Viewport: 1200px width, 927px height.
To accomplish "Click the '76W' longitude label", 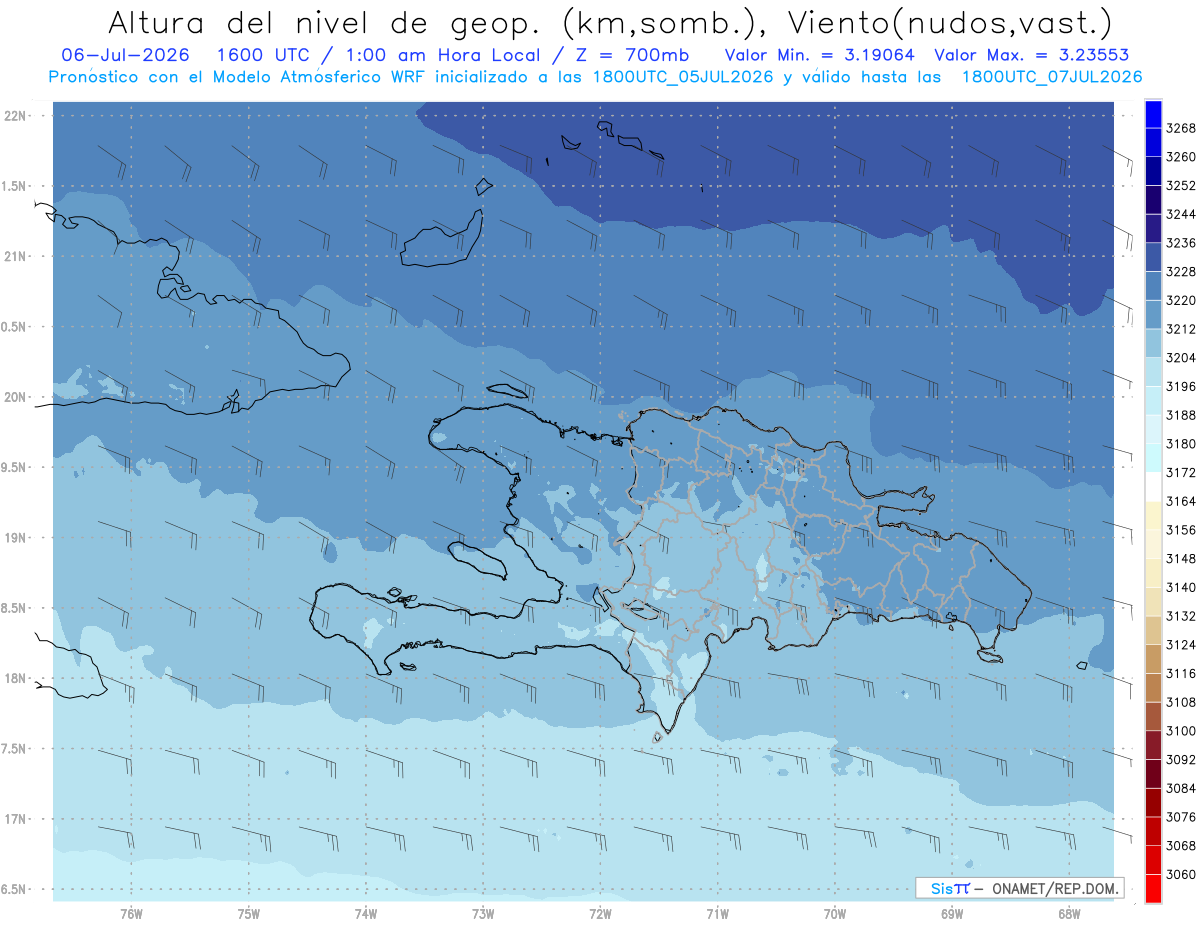I will coord(131,914).
